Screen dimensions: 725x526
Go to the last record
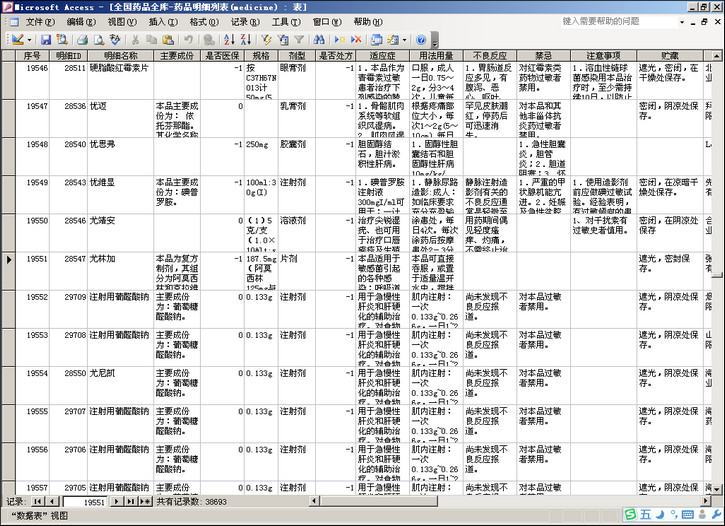pyautogui.click(x=131, y=501)
